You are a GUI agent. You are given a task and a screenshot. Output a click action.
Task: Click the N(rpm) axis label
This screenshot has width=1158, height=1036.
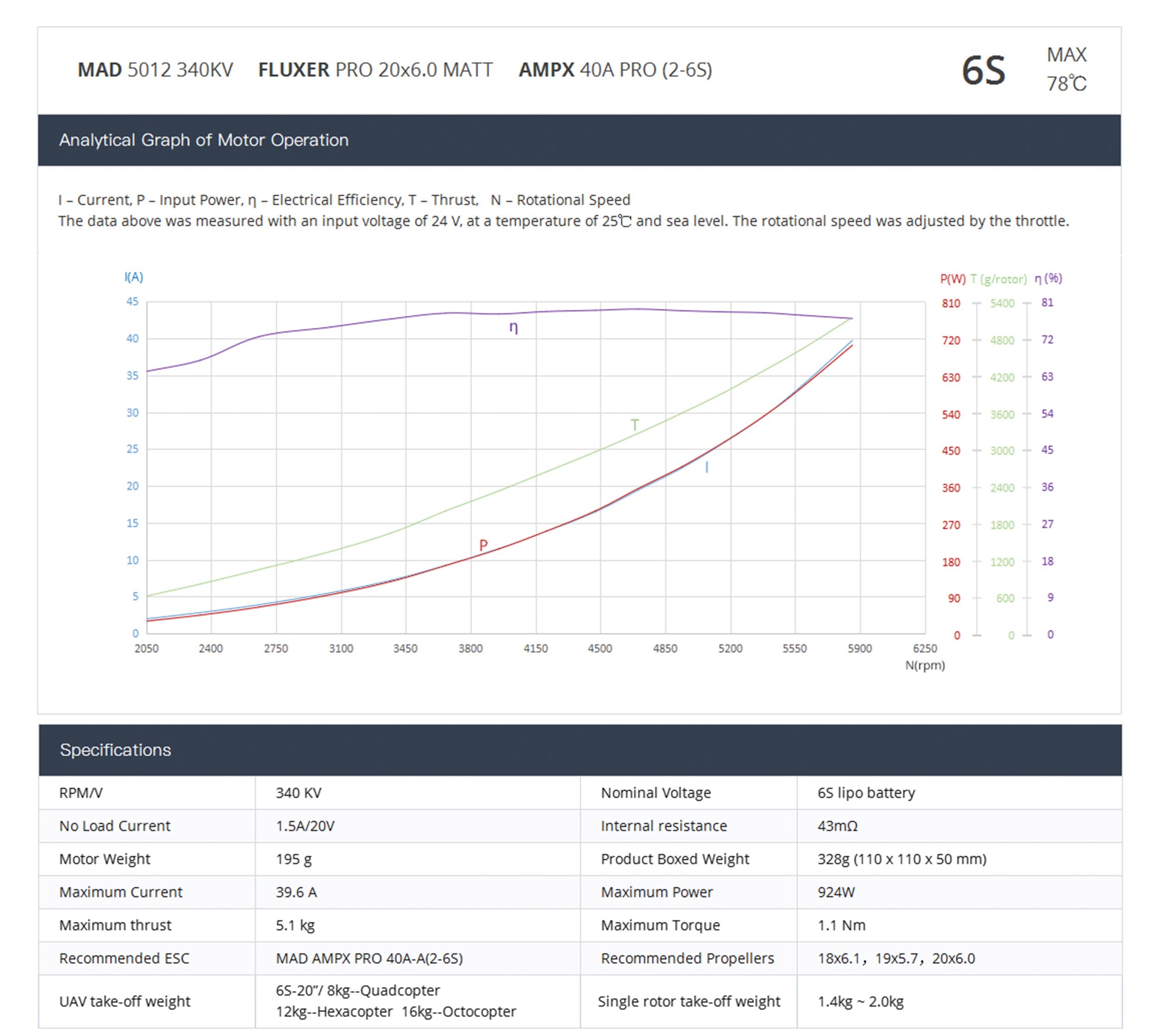click(925, 665)
